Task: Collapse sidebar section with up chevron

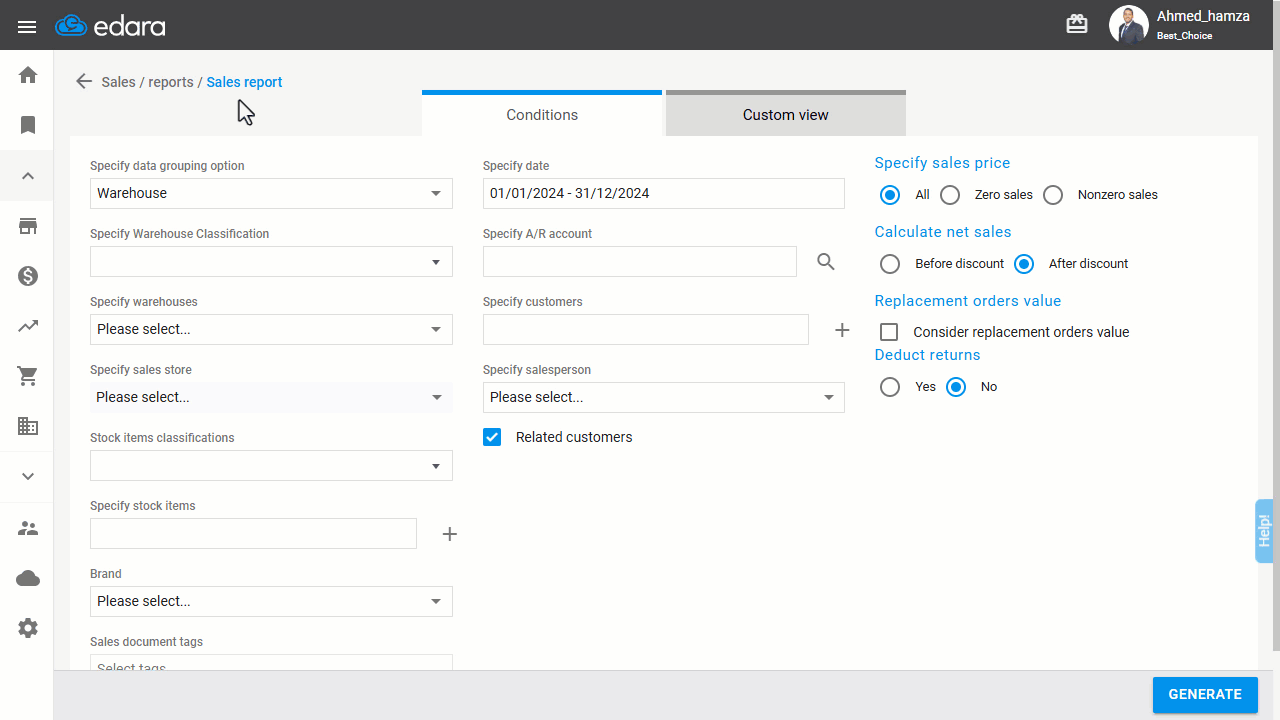Action: [28, 176]
